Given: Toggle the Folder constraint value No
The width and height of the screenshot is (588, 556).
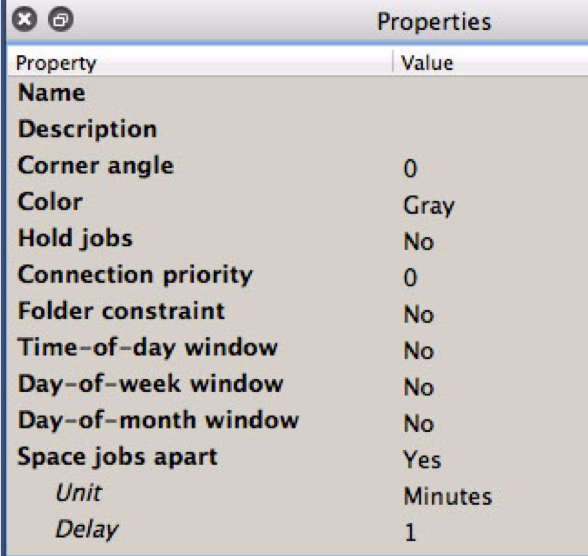Looking at the screenshot, I should point(419,314).
